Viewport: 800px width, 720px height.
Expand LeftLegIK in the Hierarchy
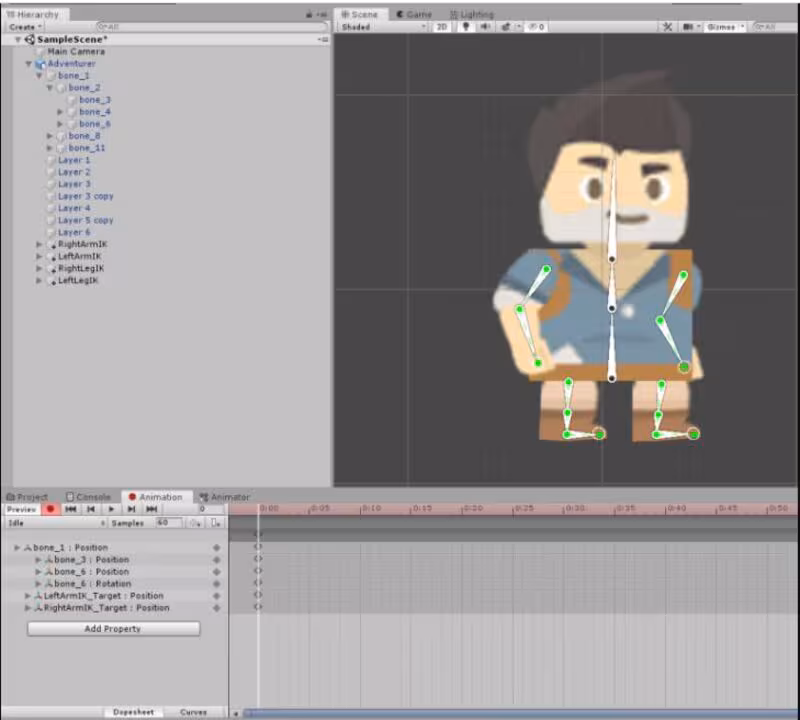pos(39,281)
